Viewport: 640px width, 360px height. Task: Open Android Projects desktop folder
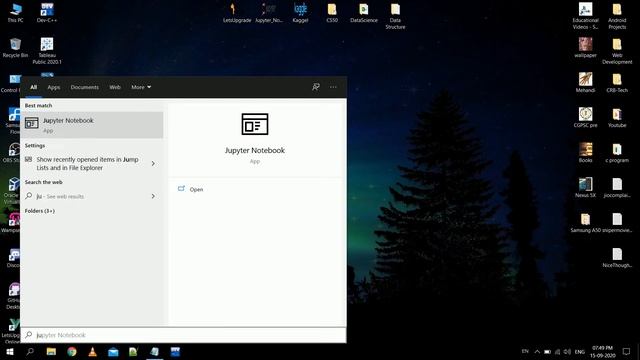pyautogui.click(x=617, y=16)
